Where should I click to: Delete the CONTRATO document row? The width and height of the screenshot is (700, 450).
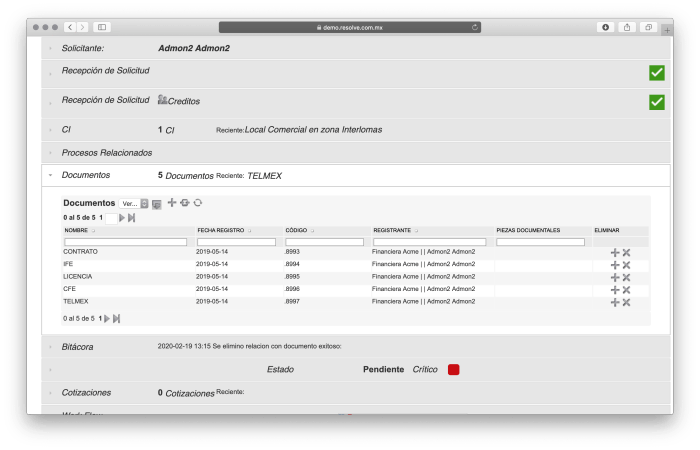coord(627,253)
